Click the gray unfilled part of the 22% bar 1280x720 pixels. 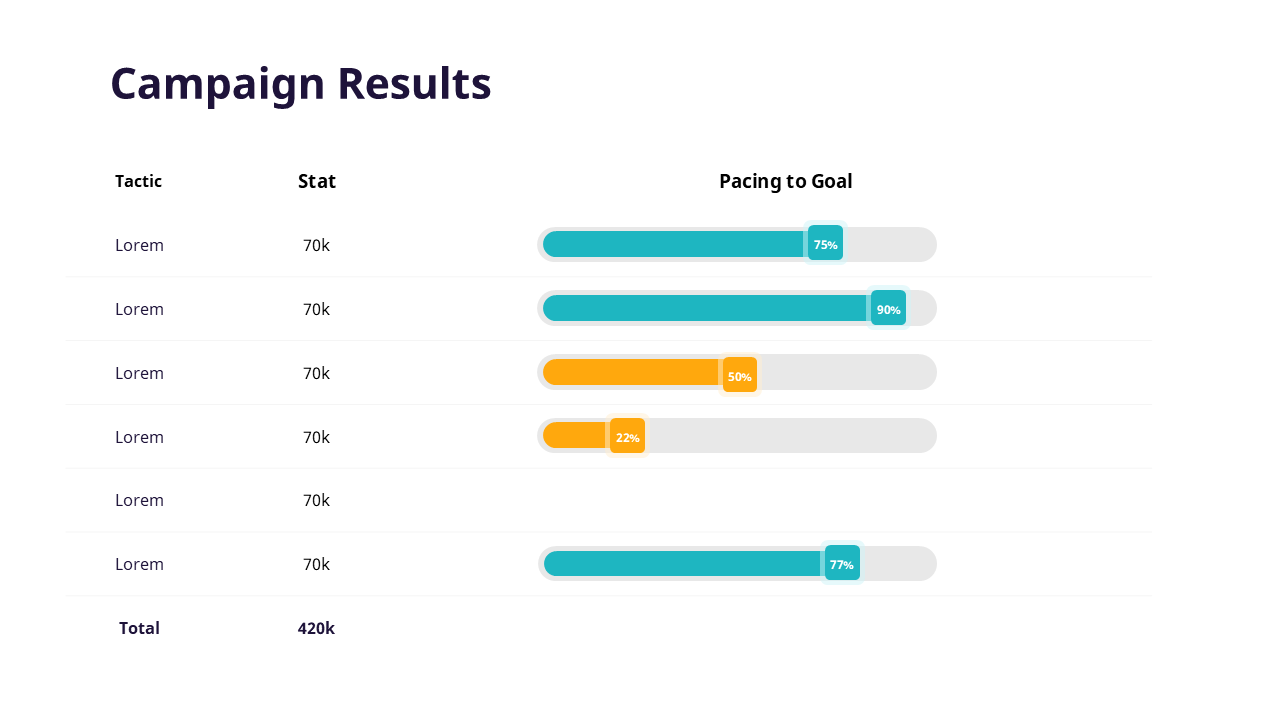(x=790, y=436)
